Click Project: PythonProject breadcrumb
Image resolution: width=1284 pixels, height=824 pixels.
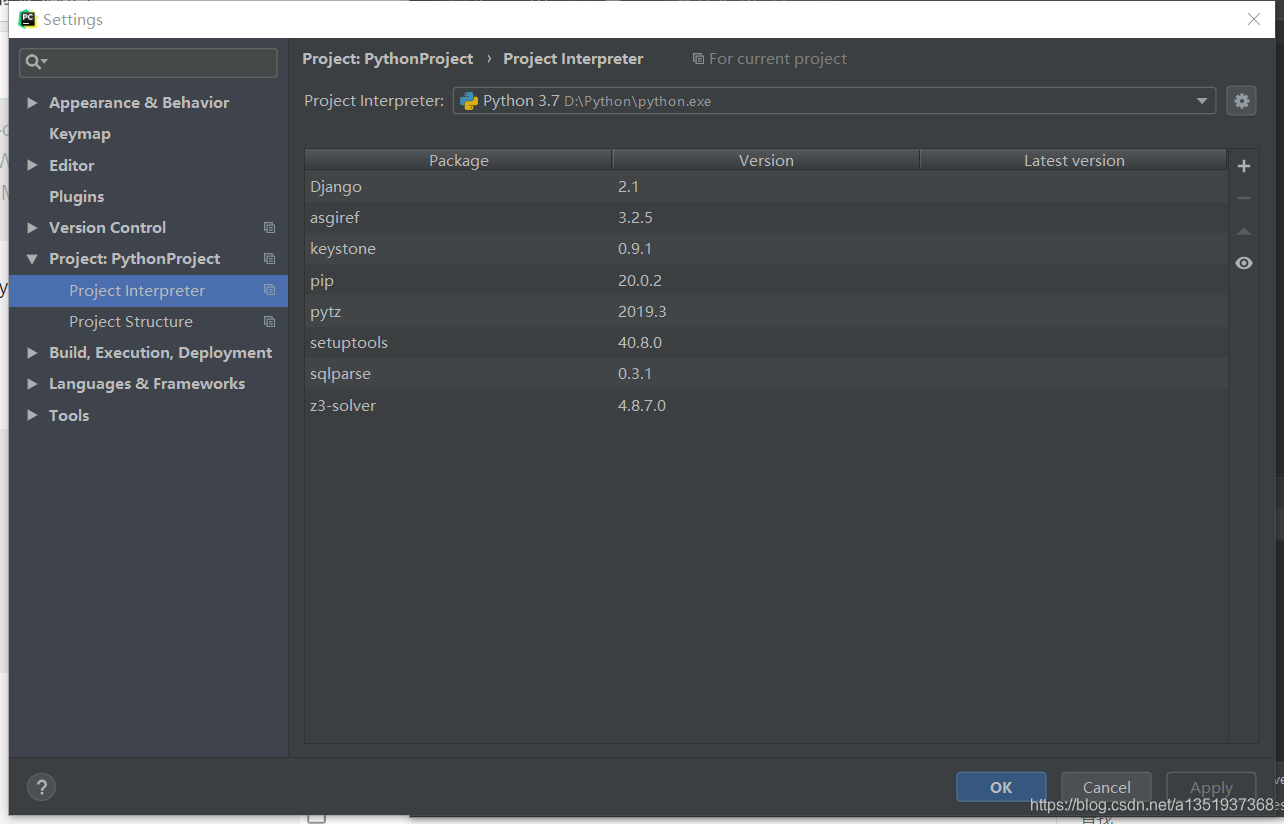pos(387,59)
